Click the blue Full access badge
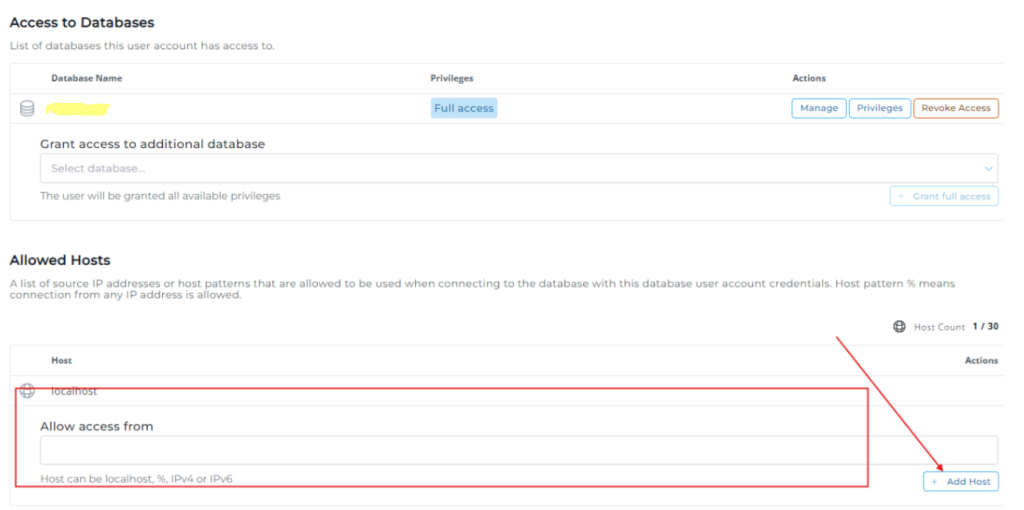1024x510 pixels. 464,108
